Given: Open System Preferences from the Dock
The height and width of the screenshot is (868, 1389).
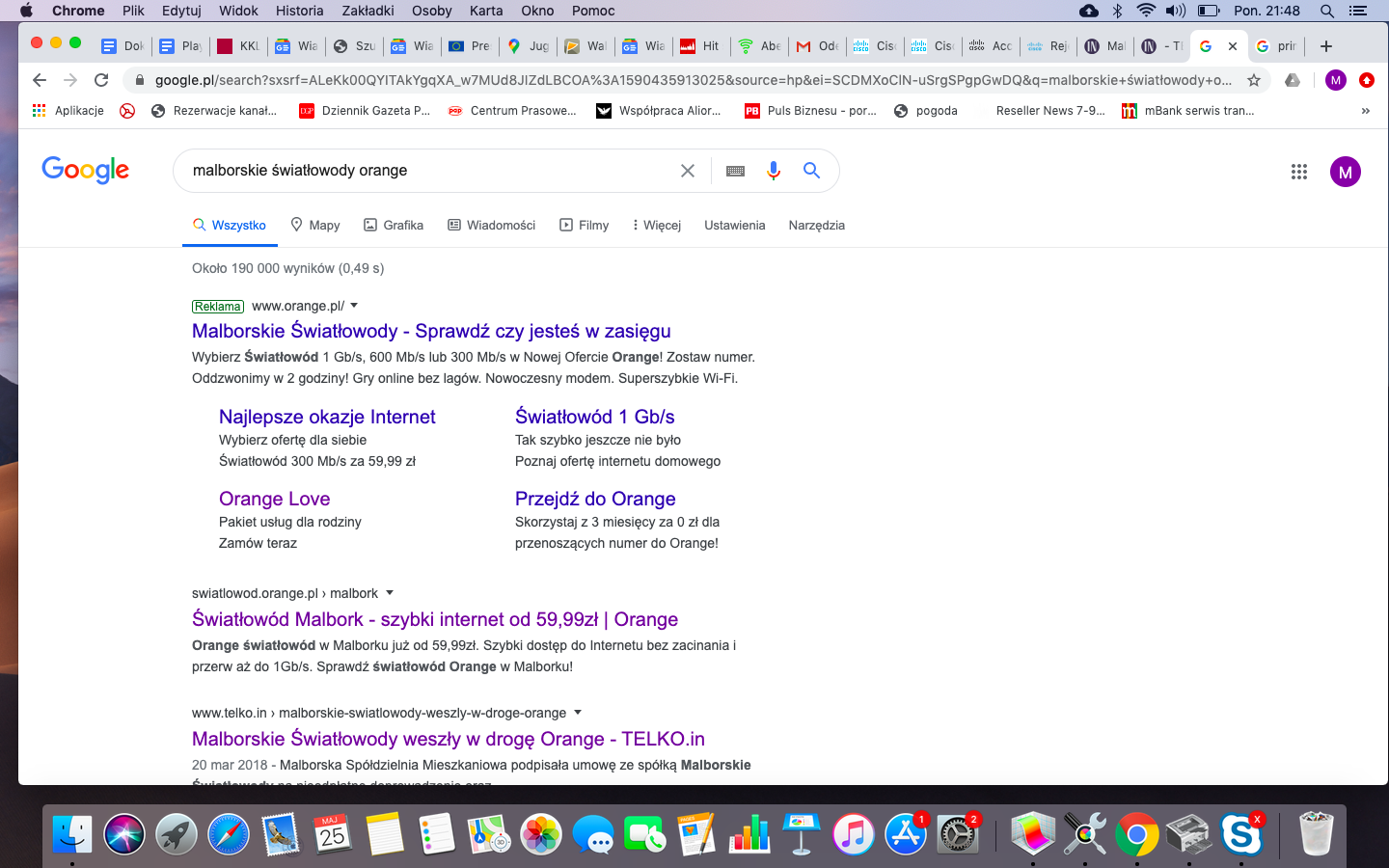Looking at the screenshot, I should pyautogui.click(x=958, y=834).
